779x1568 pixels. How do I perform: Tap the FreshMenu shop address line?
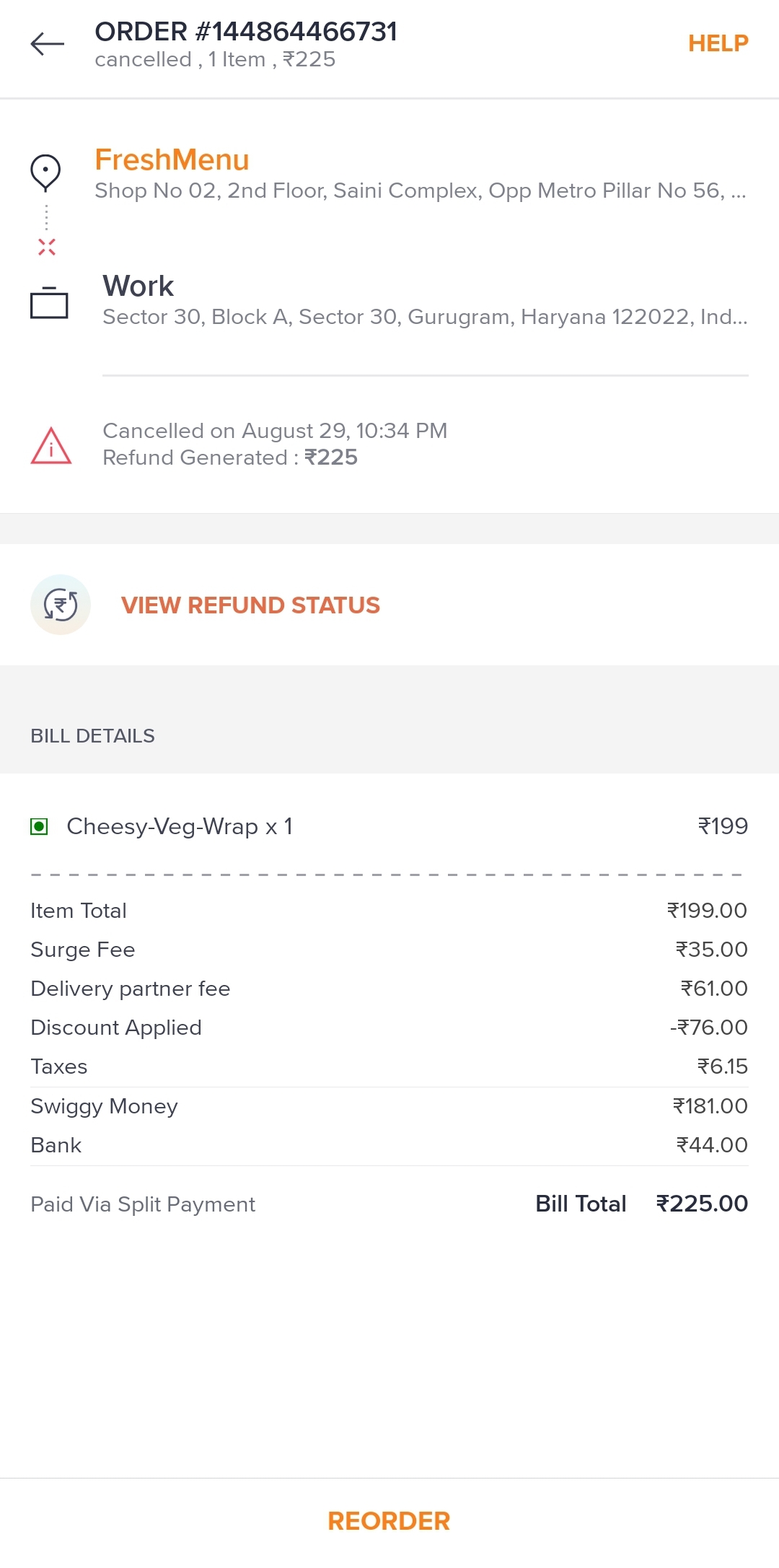pyautogui.click(x=420, y=190)
